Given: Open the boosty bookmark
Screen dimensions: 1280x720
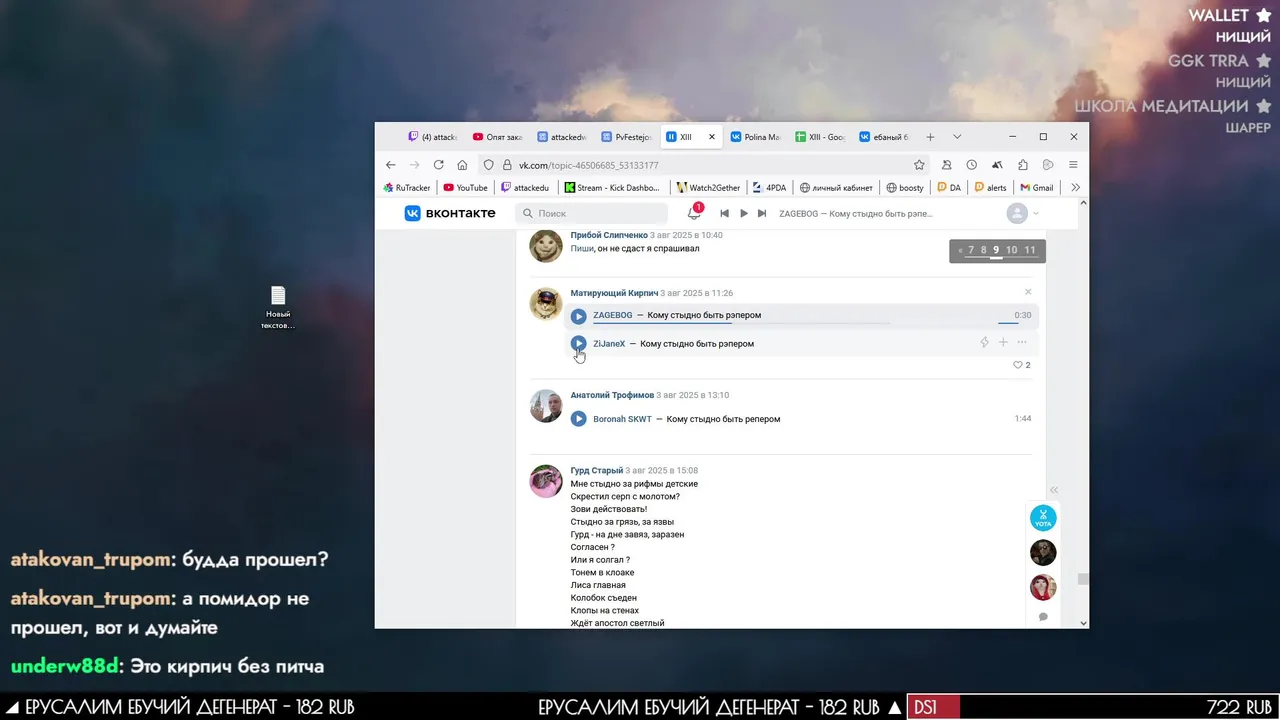Looking at the screenshot, I should 905,187.
